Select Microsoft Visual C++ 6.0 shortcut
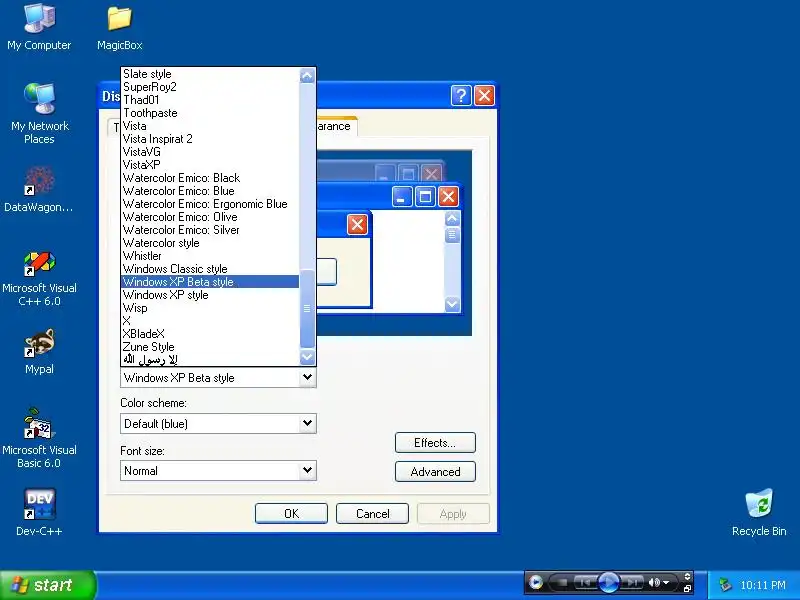The width and height of the screenshot is (800, 600). tap(39, 279)
